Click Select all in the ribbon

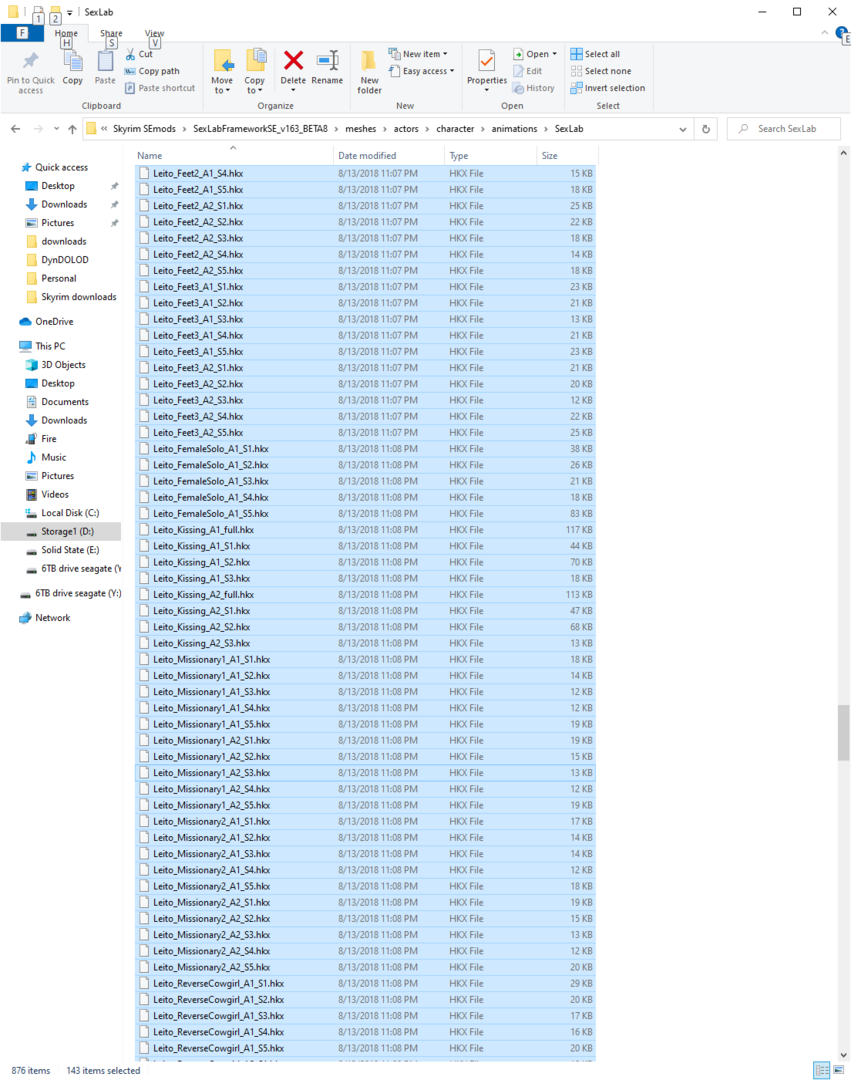(x=596, y=54)
